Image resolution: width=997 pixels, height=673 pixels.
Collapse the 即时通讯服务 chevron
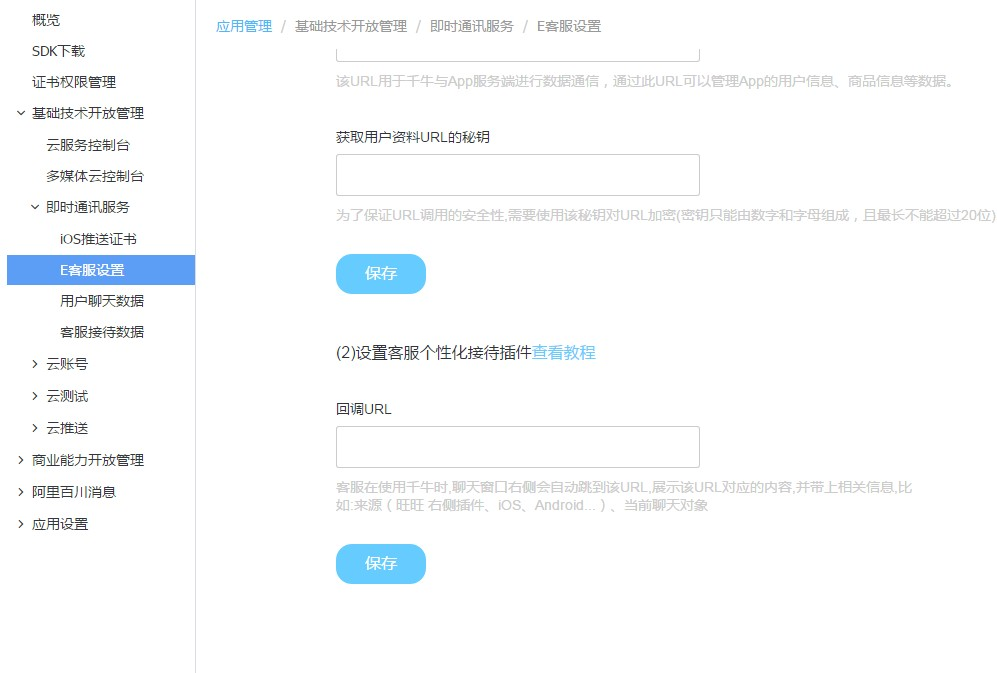click(35, 207)
